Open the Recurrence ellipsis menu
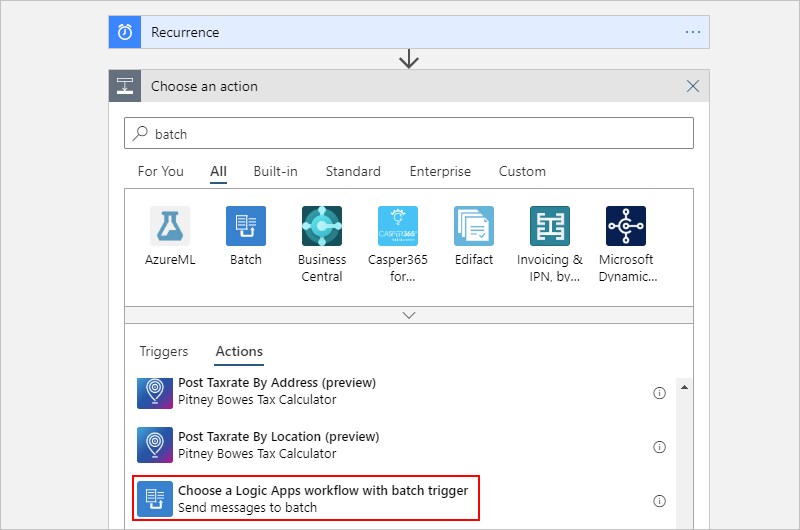Screen dimensions: 800x530 point(693,32)
